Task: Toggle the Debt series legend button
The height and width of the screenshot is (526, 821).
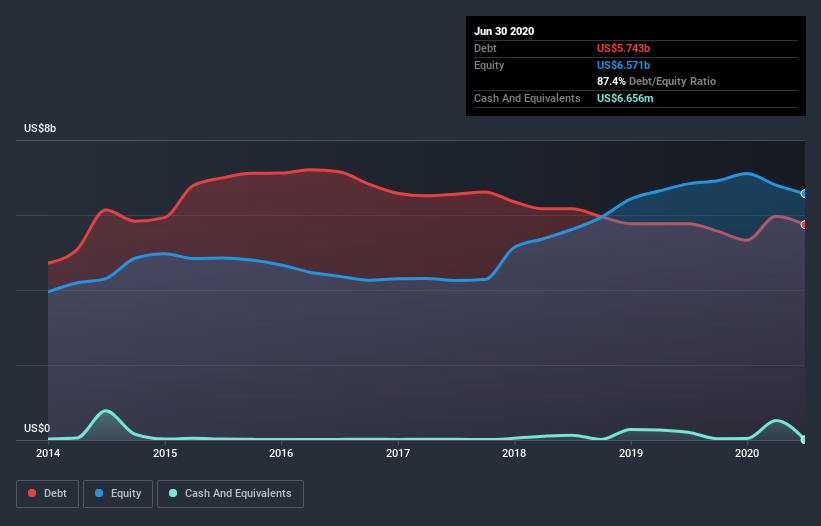Action: pos(47,494)
